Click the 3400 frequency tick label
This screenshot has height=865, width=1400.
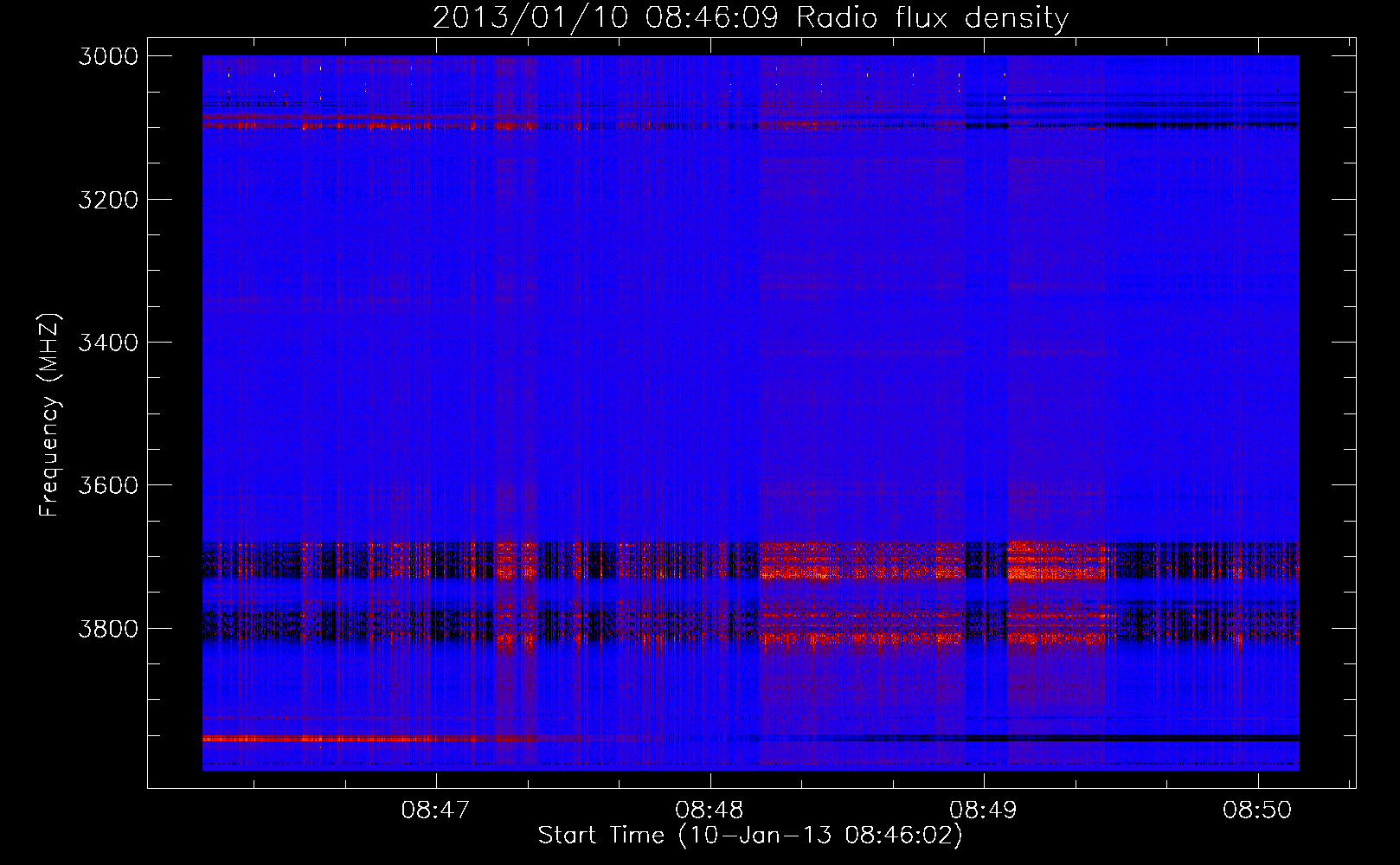108,343
